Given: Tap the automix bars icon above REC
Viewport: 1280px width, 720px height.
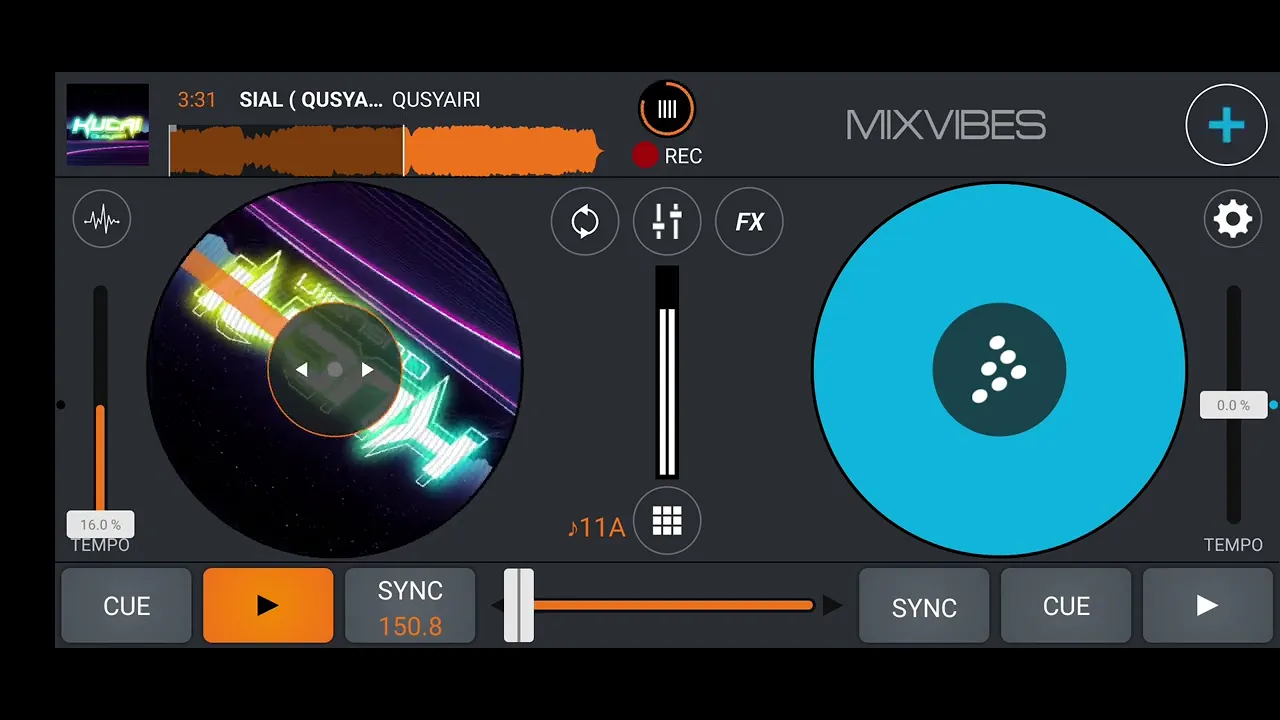Looking at the screenshot, I should [x=667, y=109].
